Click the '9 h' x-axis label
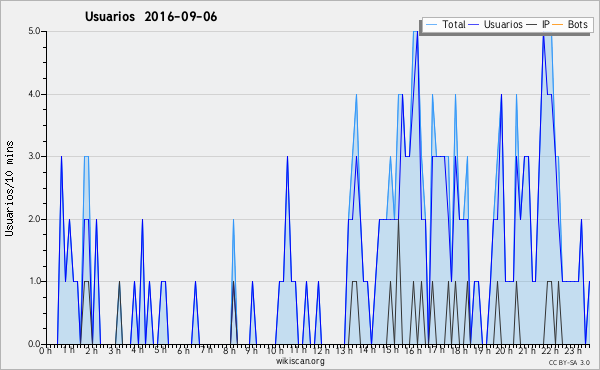The width and height of the screenshot is (600, 370). click(x=252, y=350)
